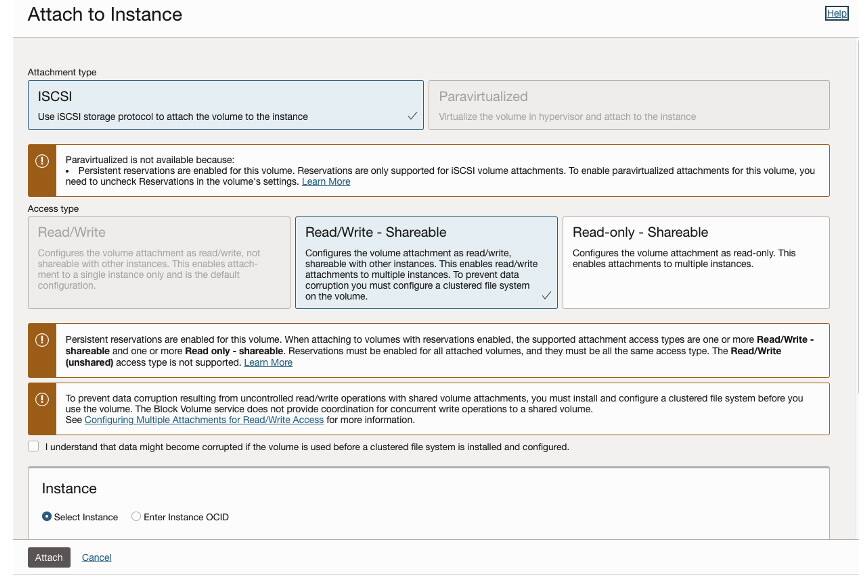Choose the Enter Instance OCID radio button
Screen dimensions: 865x580
[136, 517]
